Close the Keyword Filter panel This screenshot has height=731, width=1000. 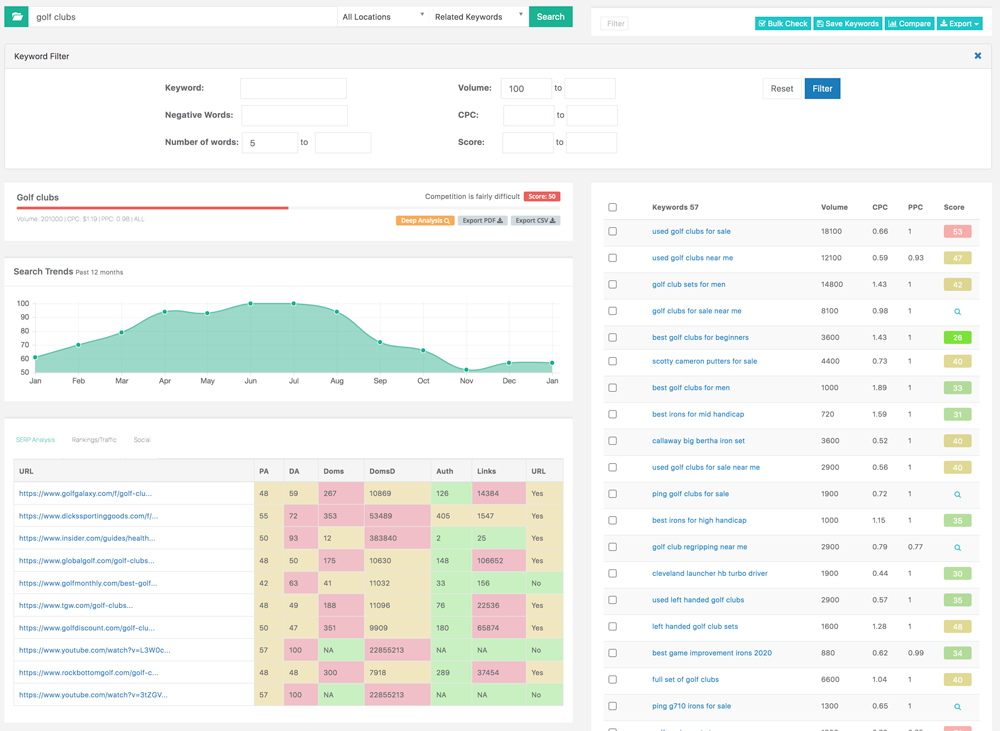(x=977, y=56)
